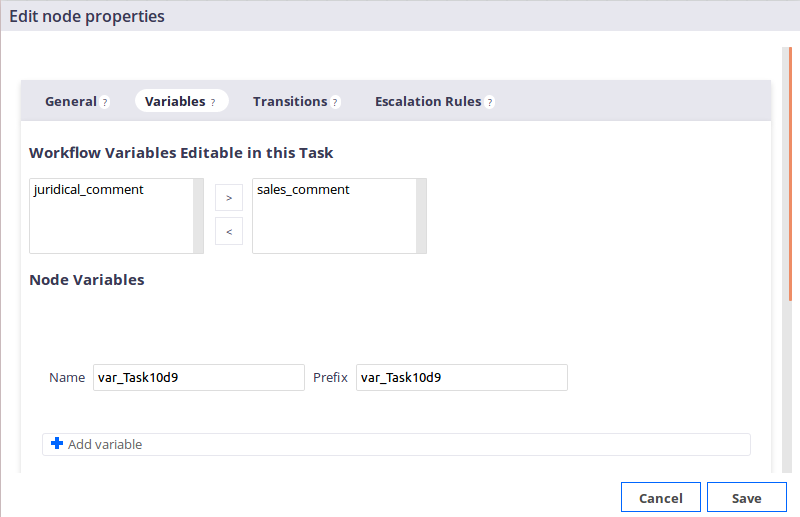Click the scrollbar of the juridical_comment listbox
This screenshot has height=517, width=800.
[x=198, y=216]
